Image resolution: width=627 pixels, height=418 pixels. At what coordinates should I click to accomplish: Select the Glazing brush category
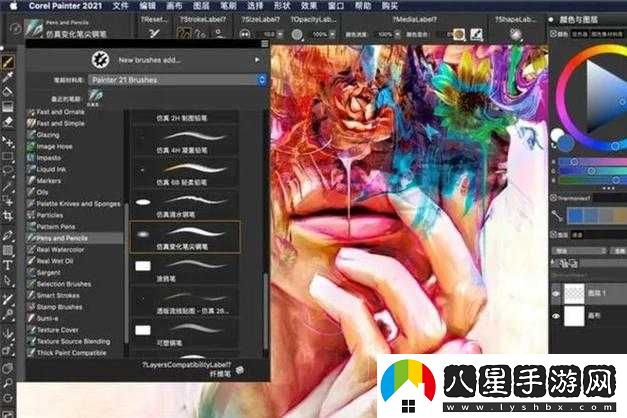[74, 135]
